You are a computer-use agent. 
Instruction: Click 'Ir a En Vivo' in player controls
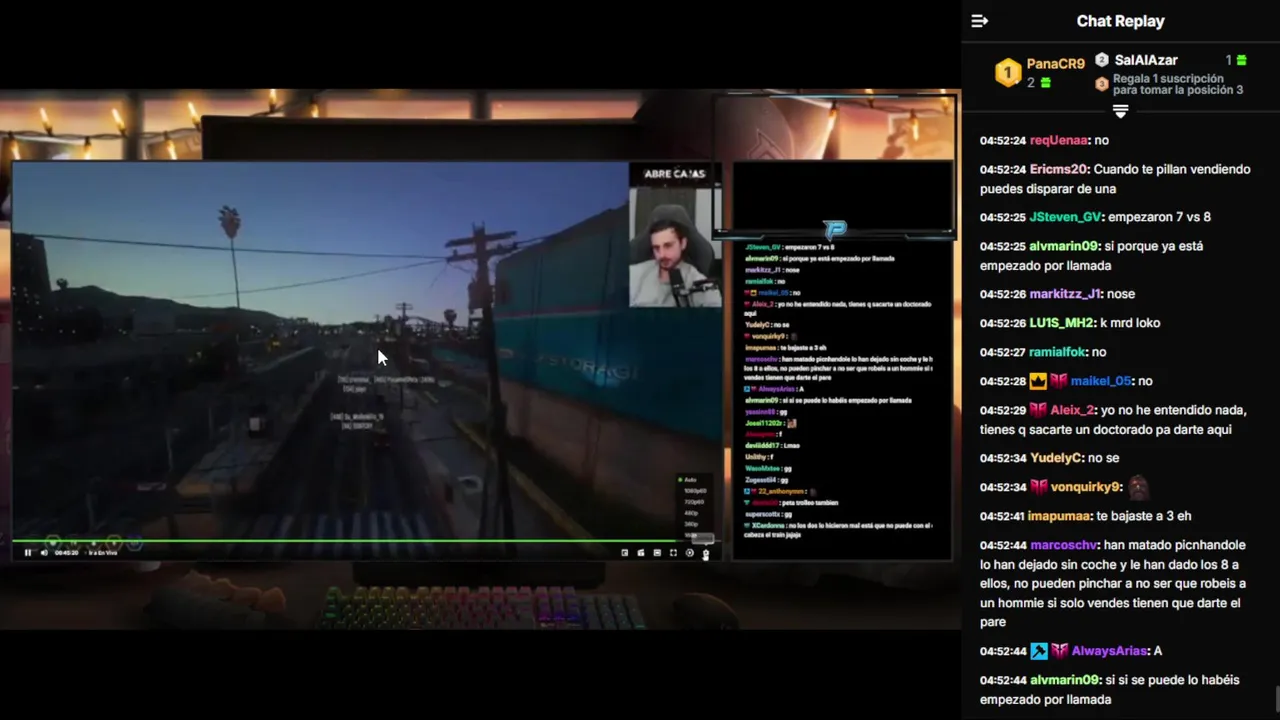[x=103, y=553]
